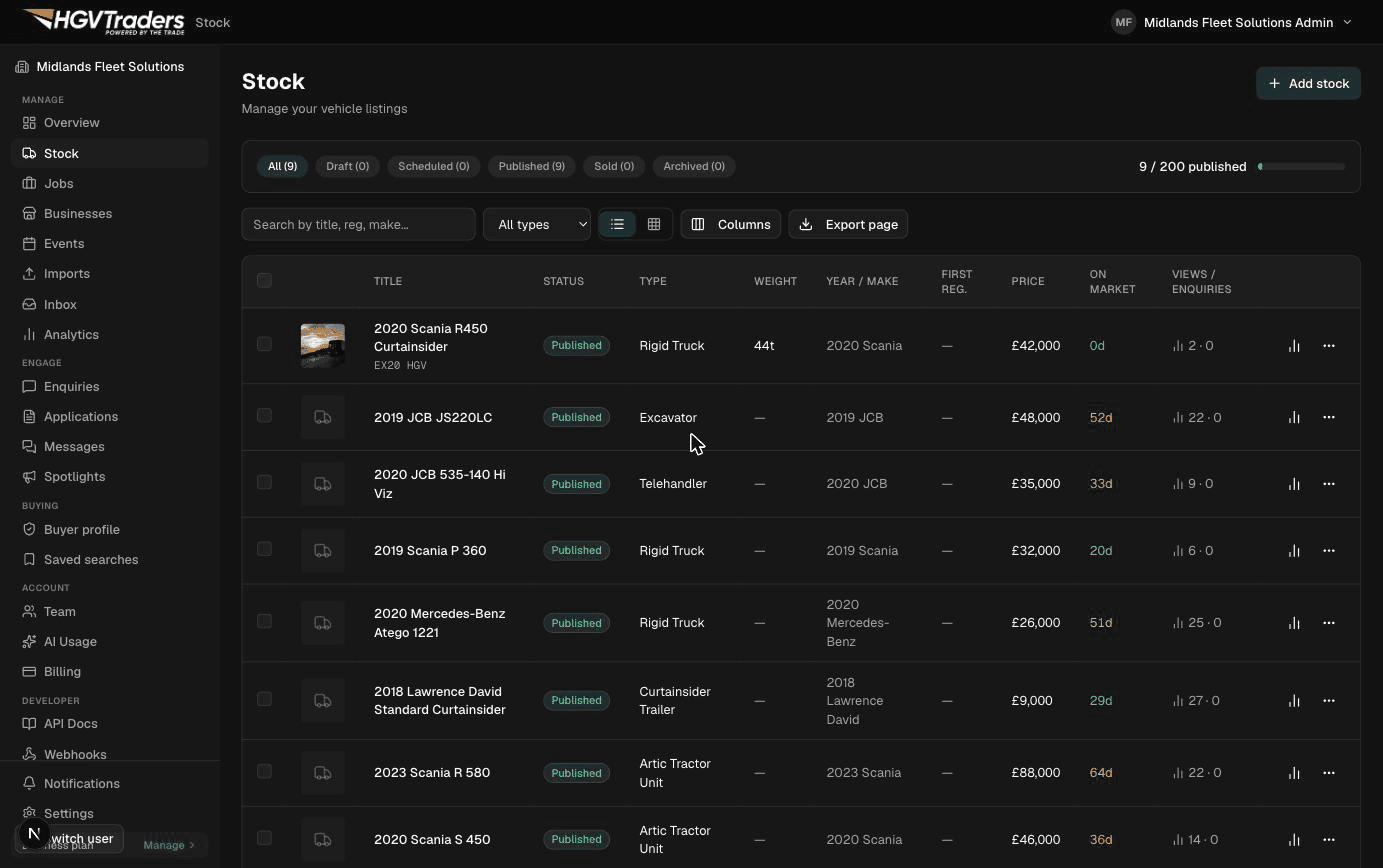Open API Docs
The image size is (1383, 868).
[110, 723]
